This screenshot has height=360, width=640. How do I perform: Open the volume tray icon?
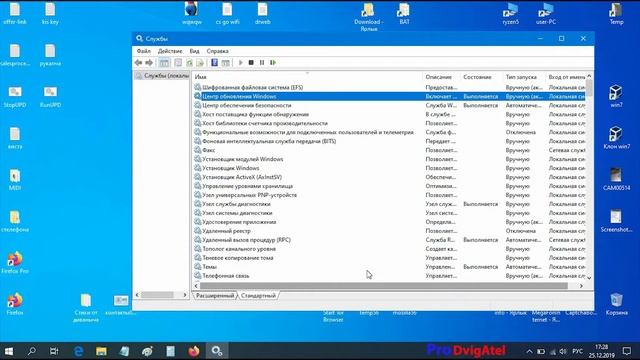(563, 351)
